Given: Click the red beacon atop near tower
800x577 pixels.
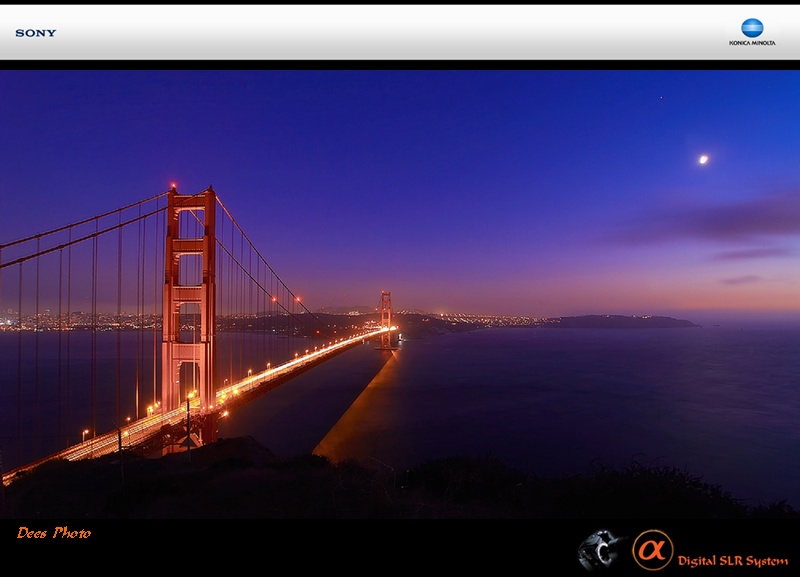Looking at the screenshot, I should tap(173, 187).
